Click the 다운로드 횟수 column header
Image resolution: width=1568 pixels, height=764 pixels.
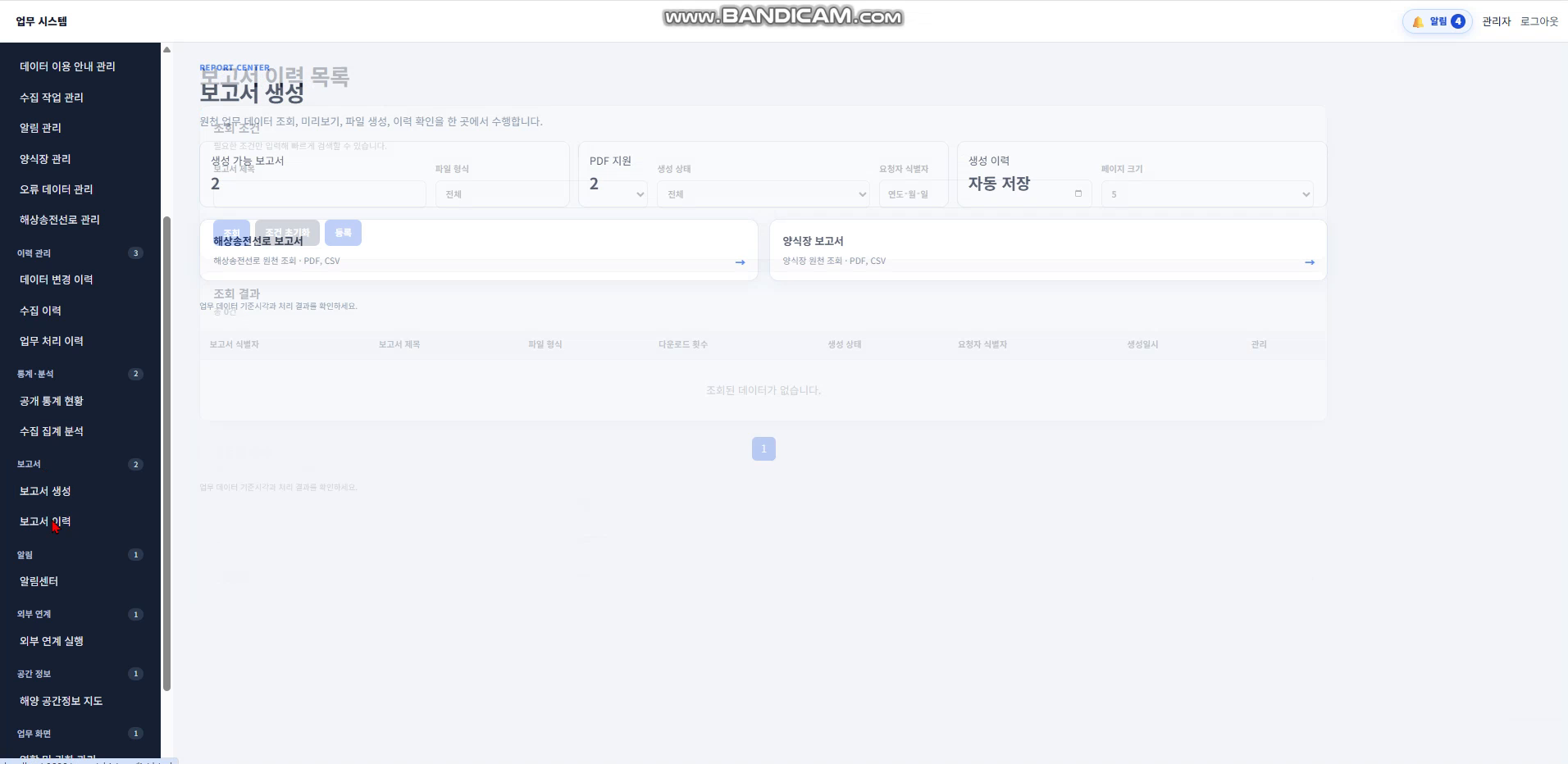[x=682, y=344]
